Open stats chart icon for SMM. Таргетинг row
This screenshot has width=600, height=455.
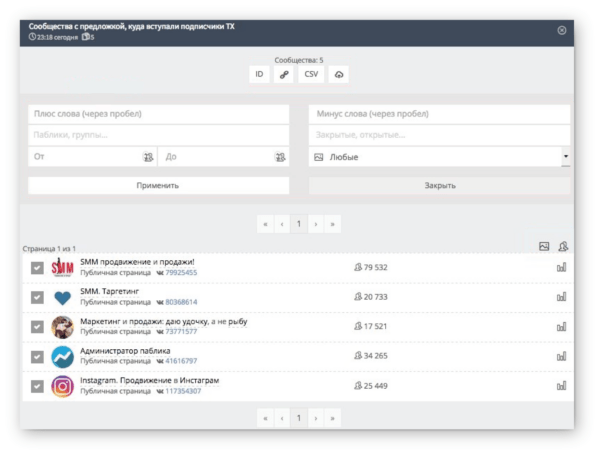(x=561, y=297)
